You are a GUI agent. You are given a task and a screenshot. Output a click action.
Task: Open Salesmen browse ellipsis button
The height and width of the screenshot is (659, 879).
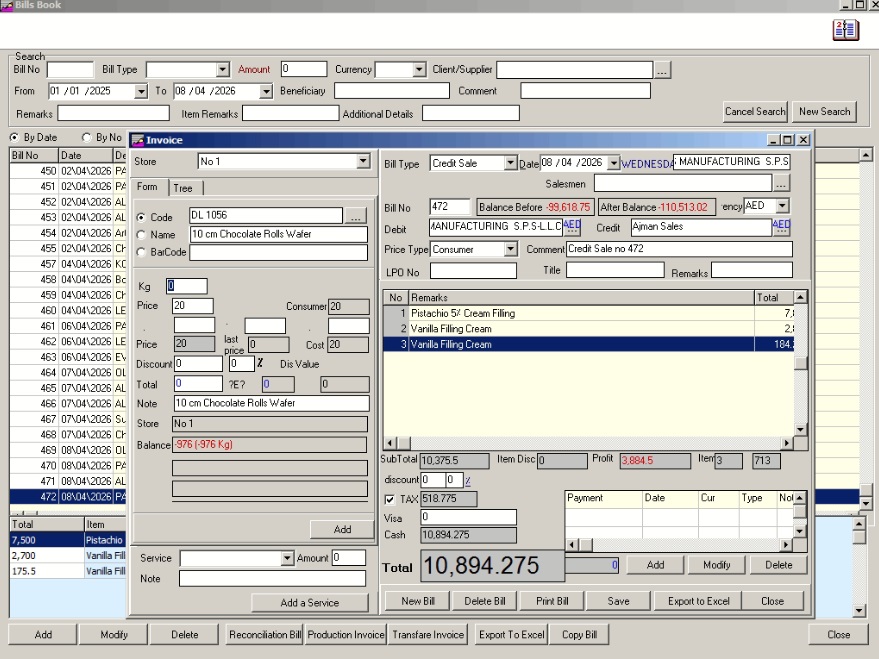(781, 183)
